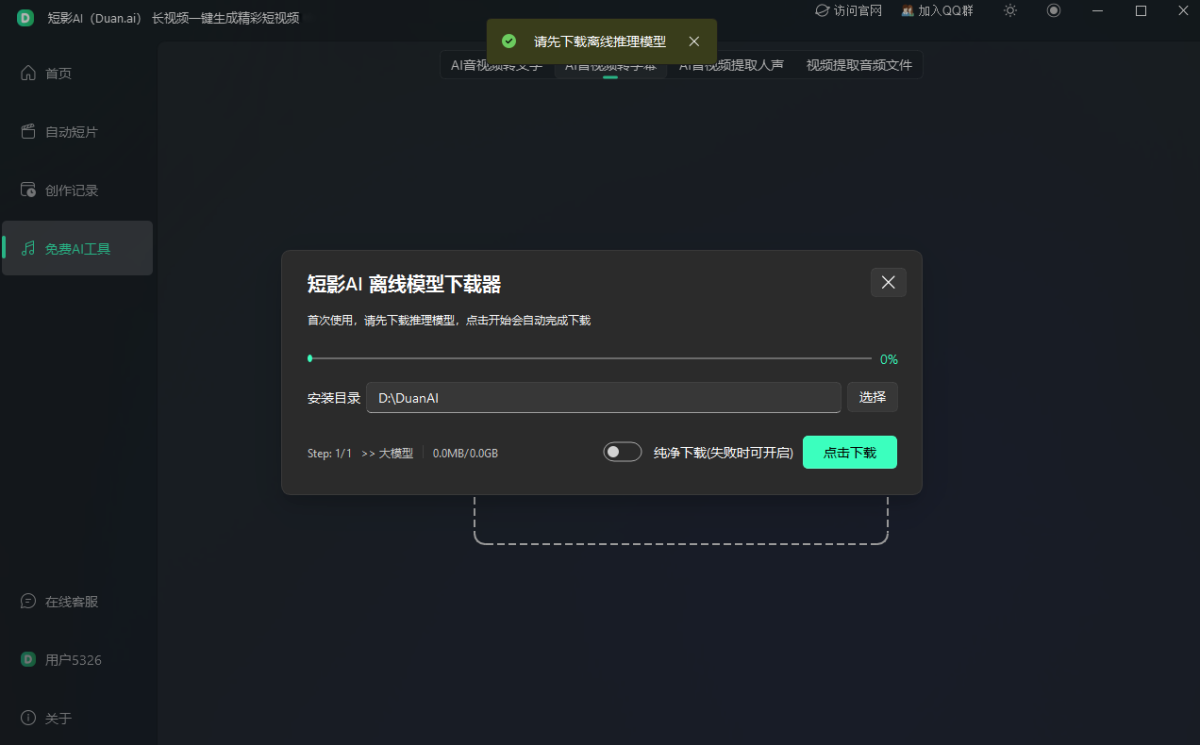This screenshot has height=745, width=1200.
Task: Click the green 点击下载 button
Action: point(849,452)
